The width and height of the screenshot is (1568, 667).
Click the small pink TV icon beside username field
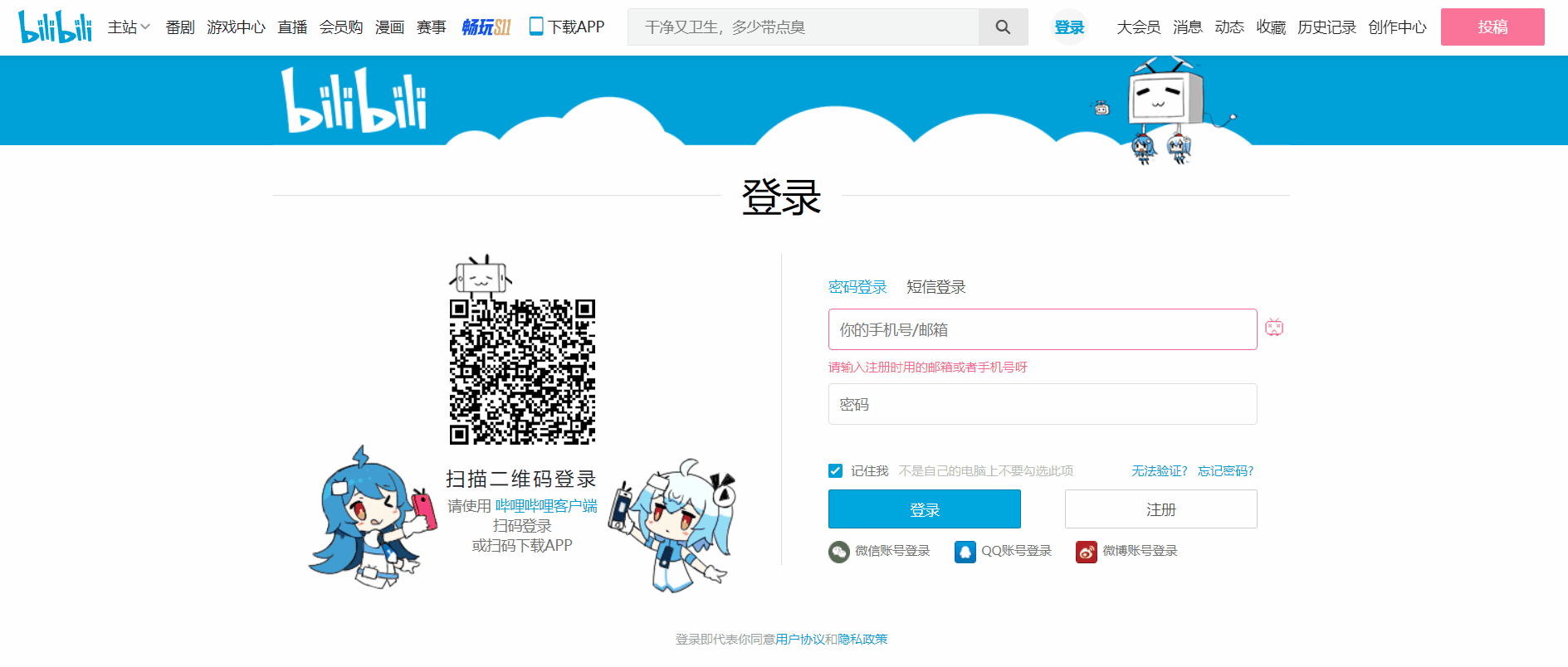point(1274,328)
